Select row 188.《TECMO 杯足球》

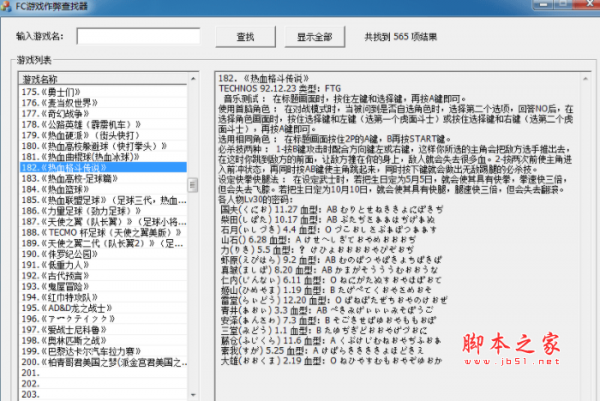click(103, 232)
